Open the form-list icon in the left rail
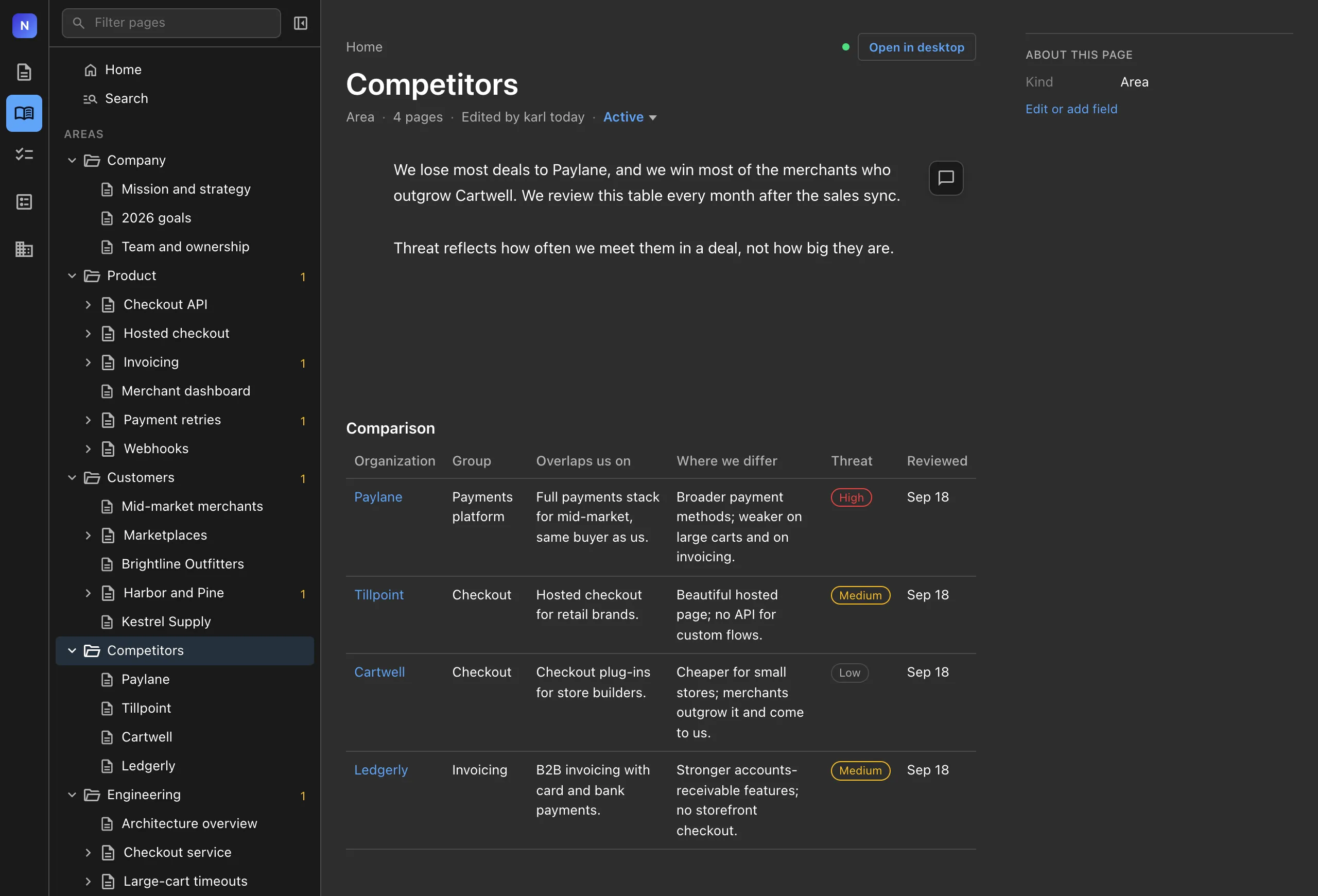This screenshot has height=896, width=1318. (24, 202)
